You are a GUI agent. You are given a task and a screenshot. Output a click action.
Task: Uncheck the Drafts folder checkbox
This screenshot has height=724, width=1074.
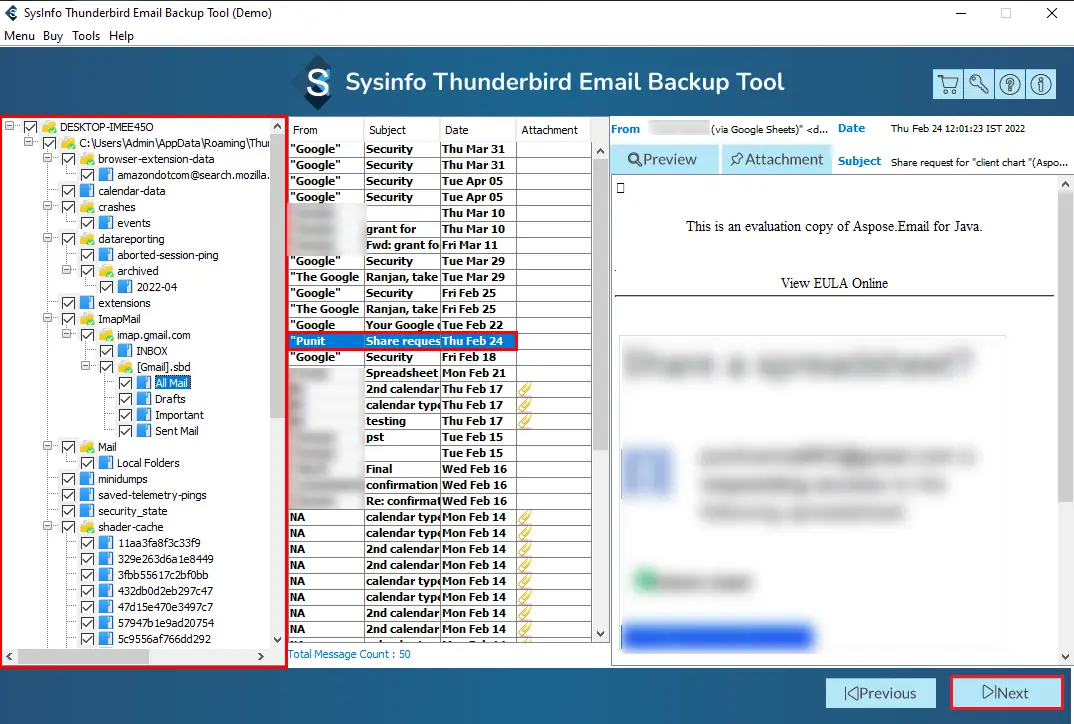coord(126,399)
